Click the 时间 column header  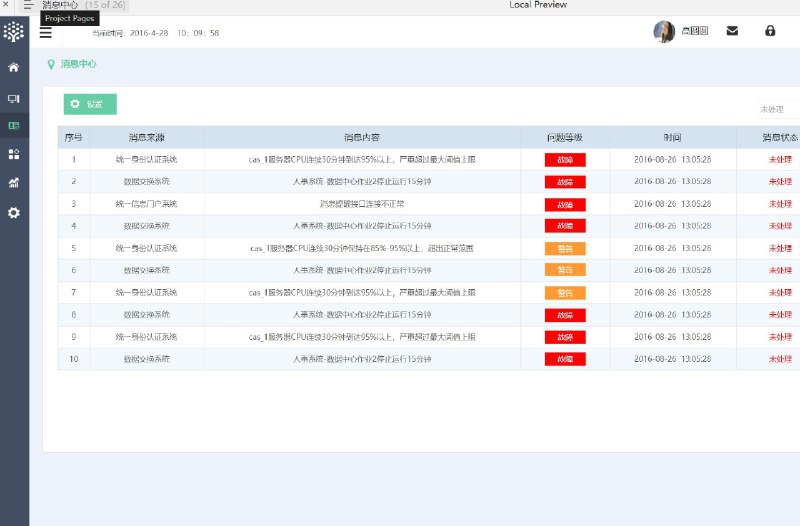[x=672, y=137]
